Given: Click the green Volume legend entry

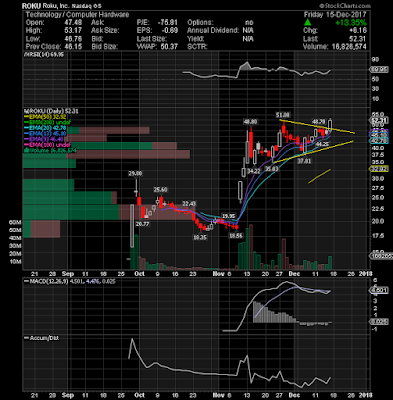Looking at the screenshot, I should coord(50,151).
